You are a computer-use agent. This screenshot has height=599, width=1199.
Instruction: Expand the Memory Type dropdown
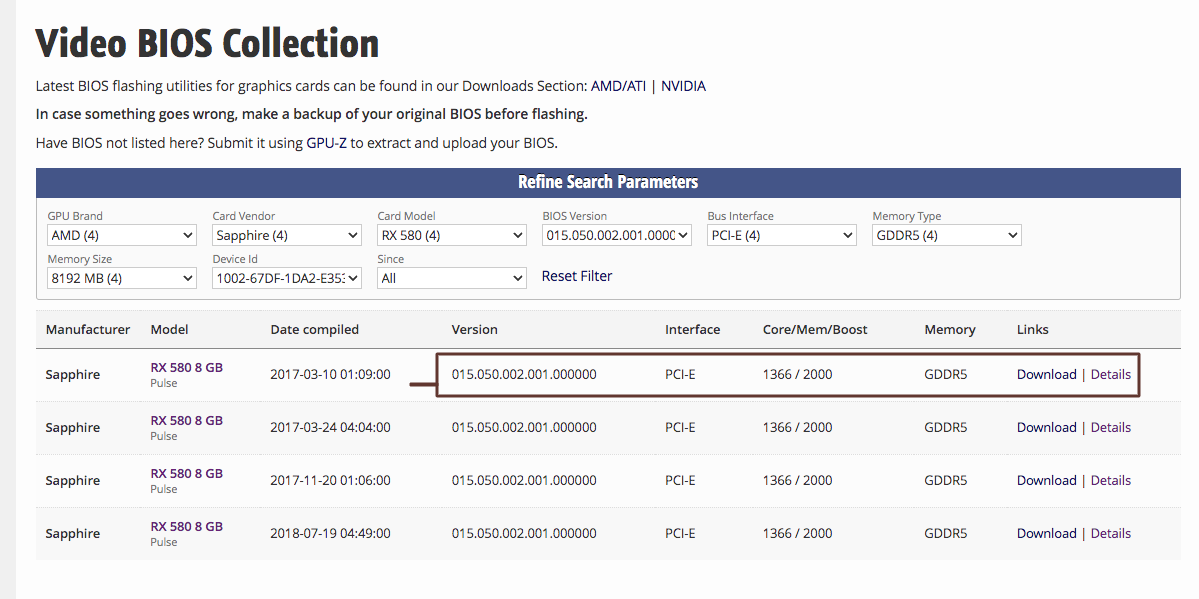point(946,235)
